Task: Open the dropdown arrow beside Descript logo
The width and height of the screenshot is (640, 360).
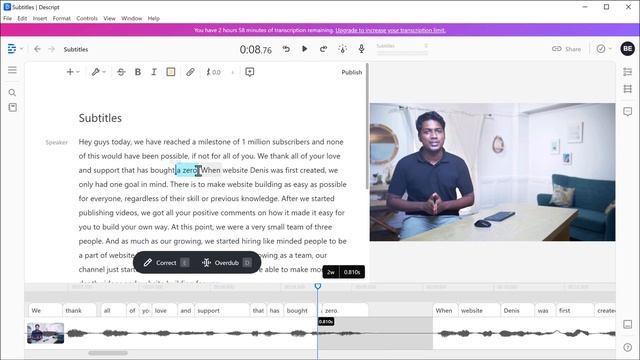Action: click(21, 49)
